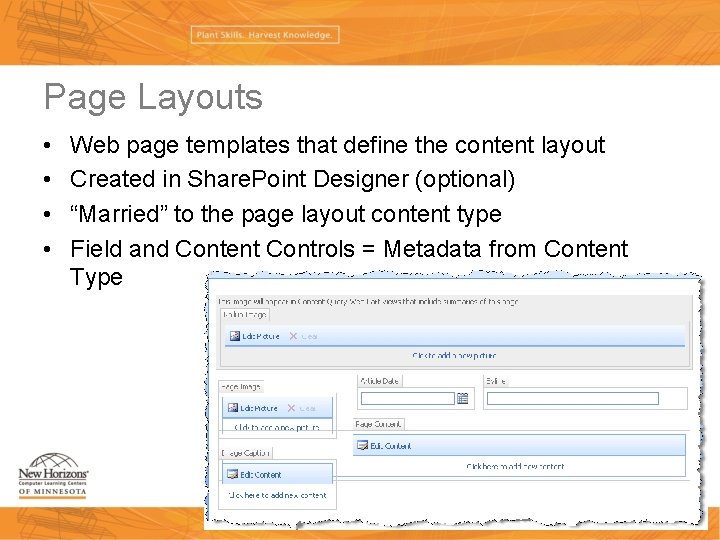The image size is (720, 540).
Task: Click 'Click here to add new content' under Page Content
Action: (515, 466)
